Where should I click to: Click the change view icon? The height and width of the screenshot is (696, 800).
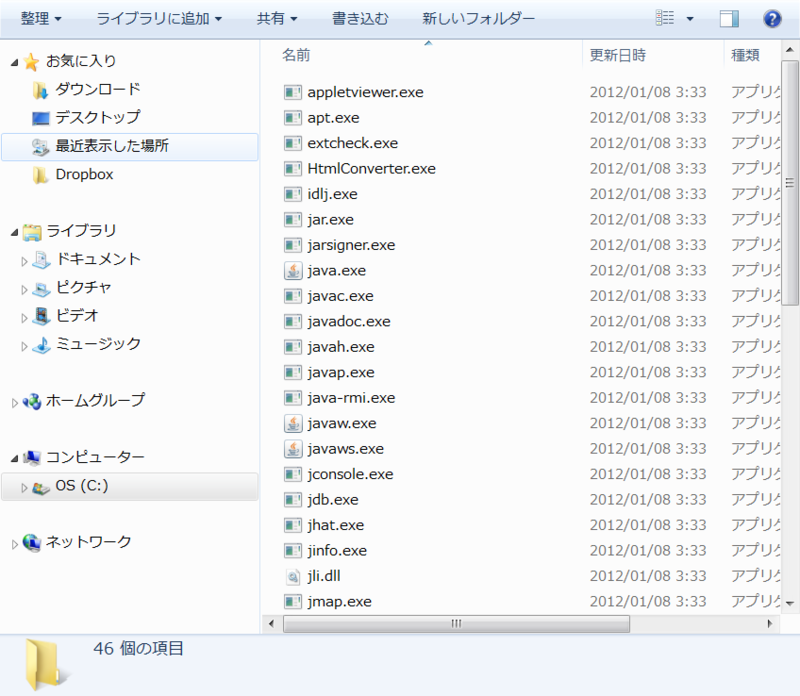[665, 18]
